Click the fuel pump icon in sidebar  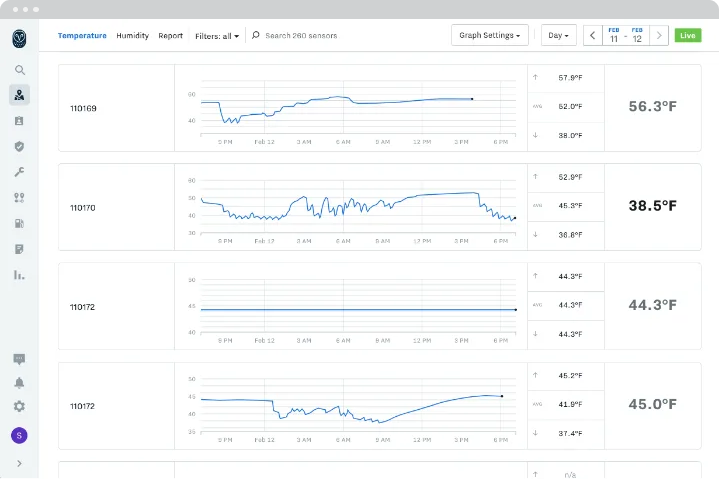(19, 223)
